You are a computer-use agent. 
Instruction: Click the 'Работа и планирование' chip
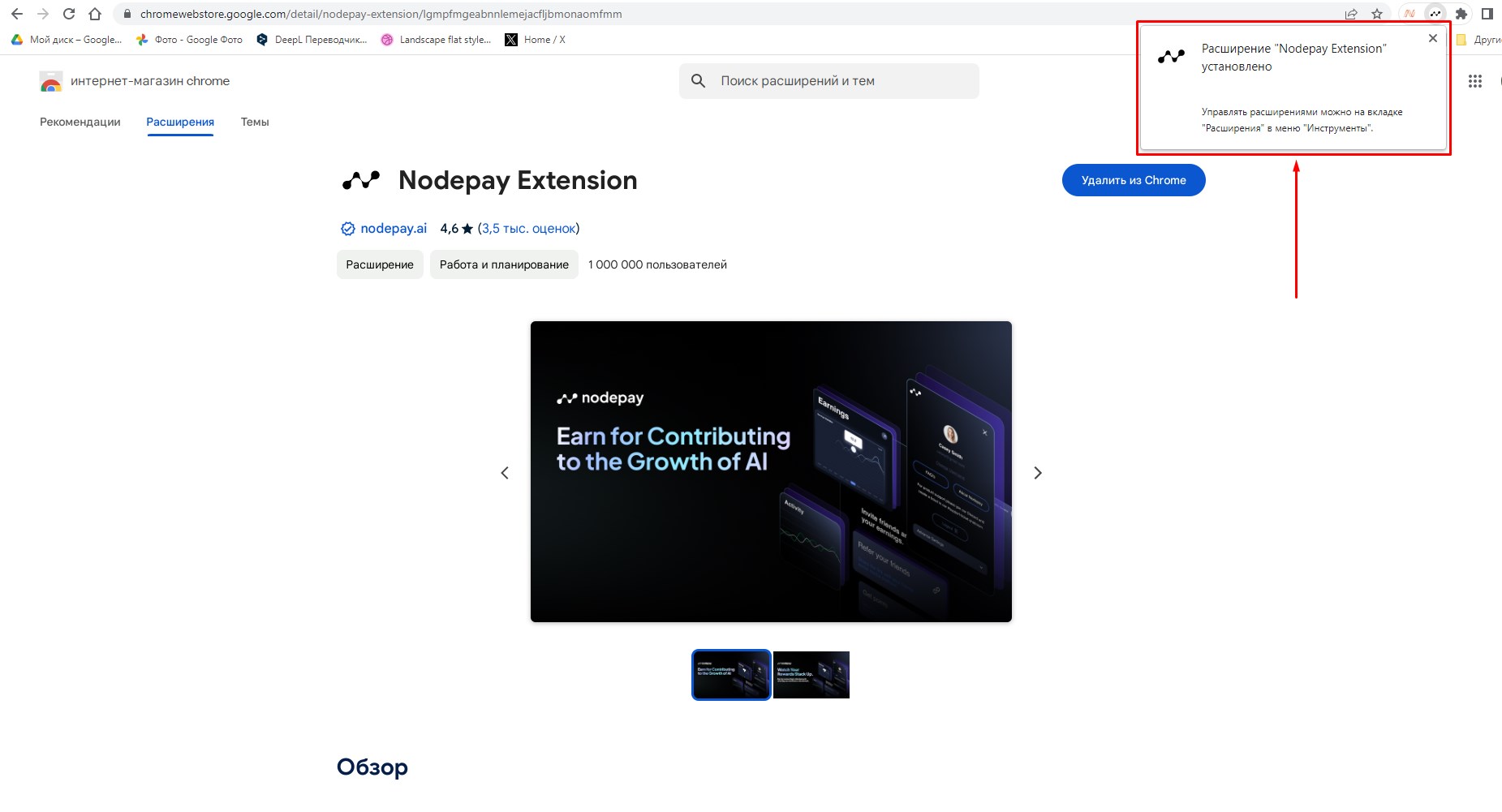(x=504, y=264)
